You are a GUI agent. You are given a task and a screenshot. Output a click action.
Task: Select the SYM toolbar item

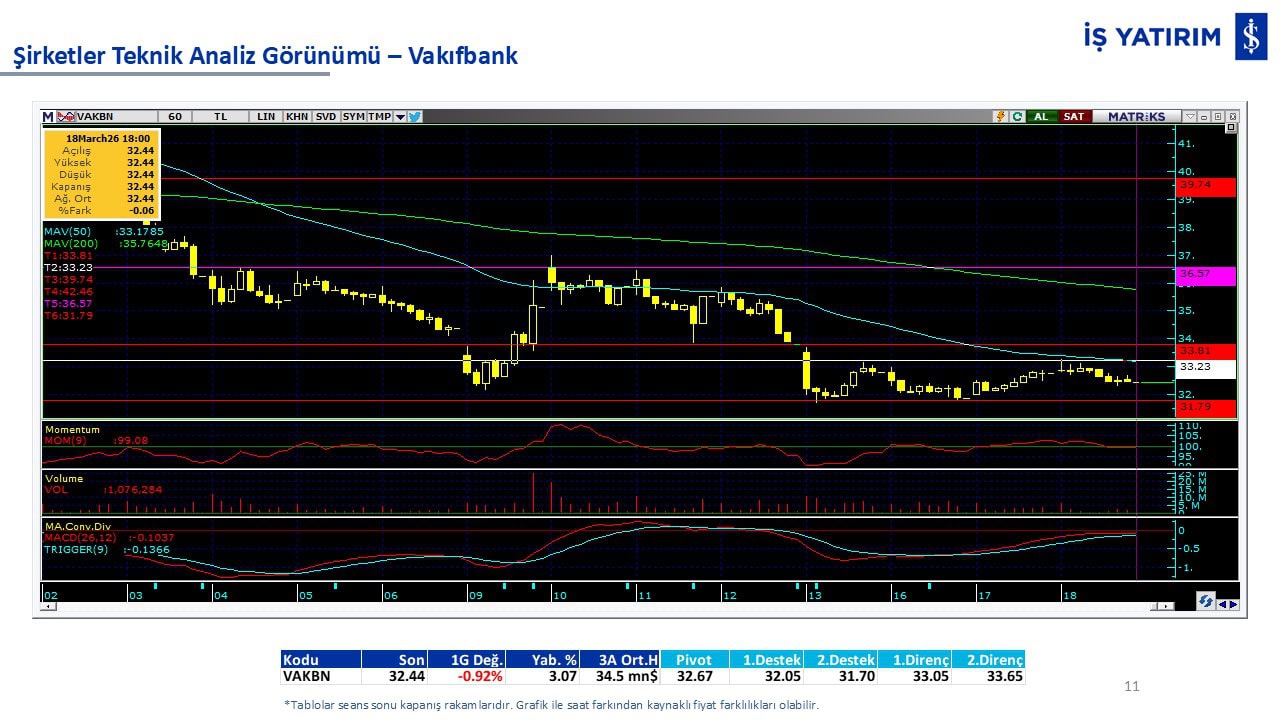353,116
